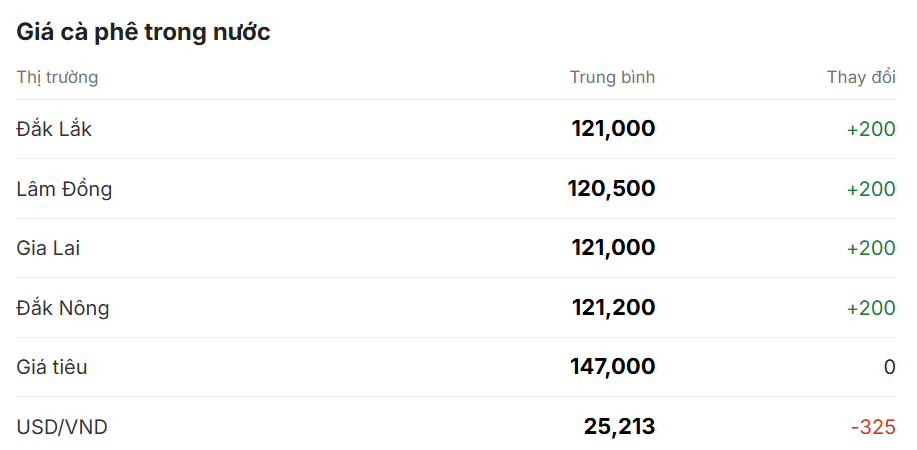917x450 pixels.
Task: Click the "Thị trường" column header
Action: coord(57,77)
